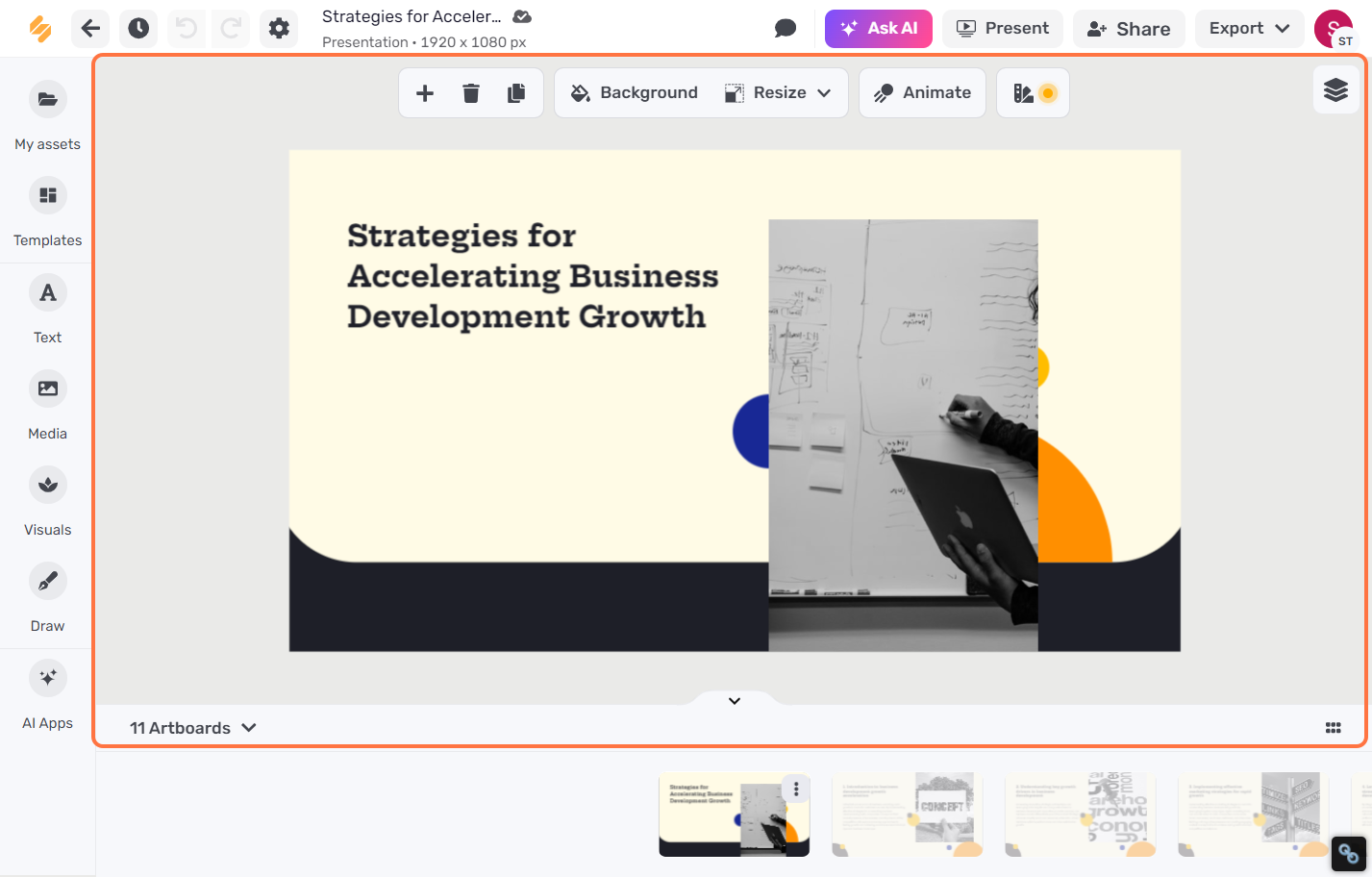Open settings gear in top bar
The image size is (1372, 877).
click(279, 29)
